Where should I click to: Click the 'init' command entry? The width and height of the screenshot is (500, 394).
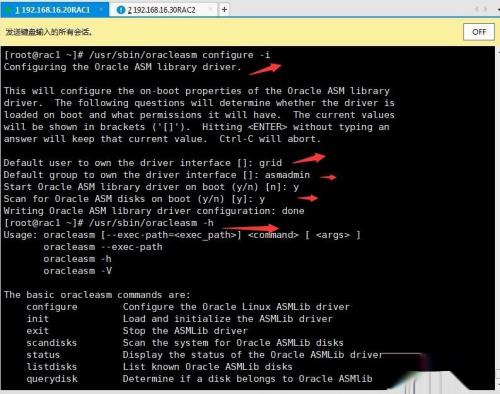coord(38,319)
